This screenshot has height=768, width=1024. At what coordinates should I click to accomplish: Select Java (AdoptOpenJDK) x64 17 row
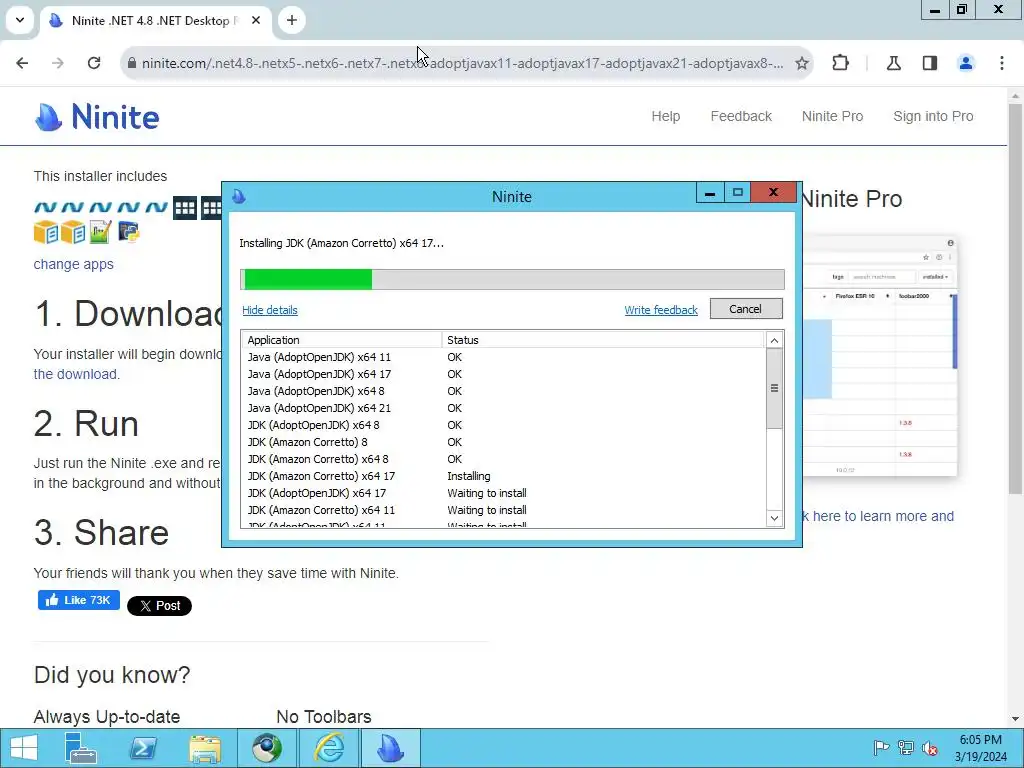503,374
